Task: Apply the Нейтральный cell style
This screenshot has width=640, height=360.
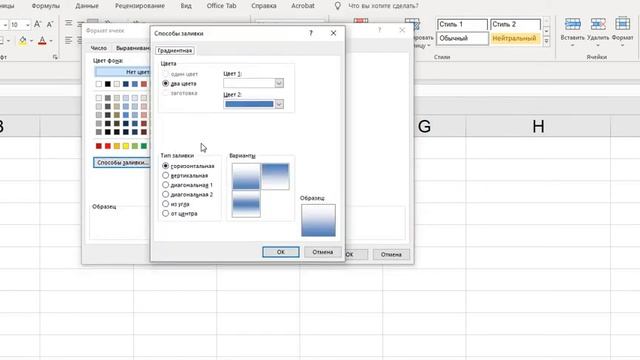Action: click(516, 38)
